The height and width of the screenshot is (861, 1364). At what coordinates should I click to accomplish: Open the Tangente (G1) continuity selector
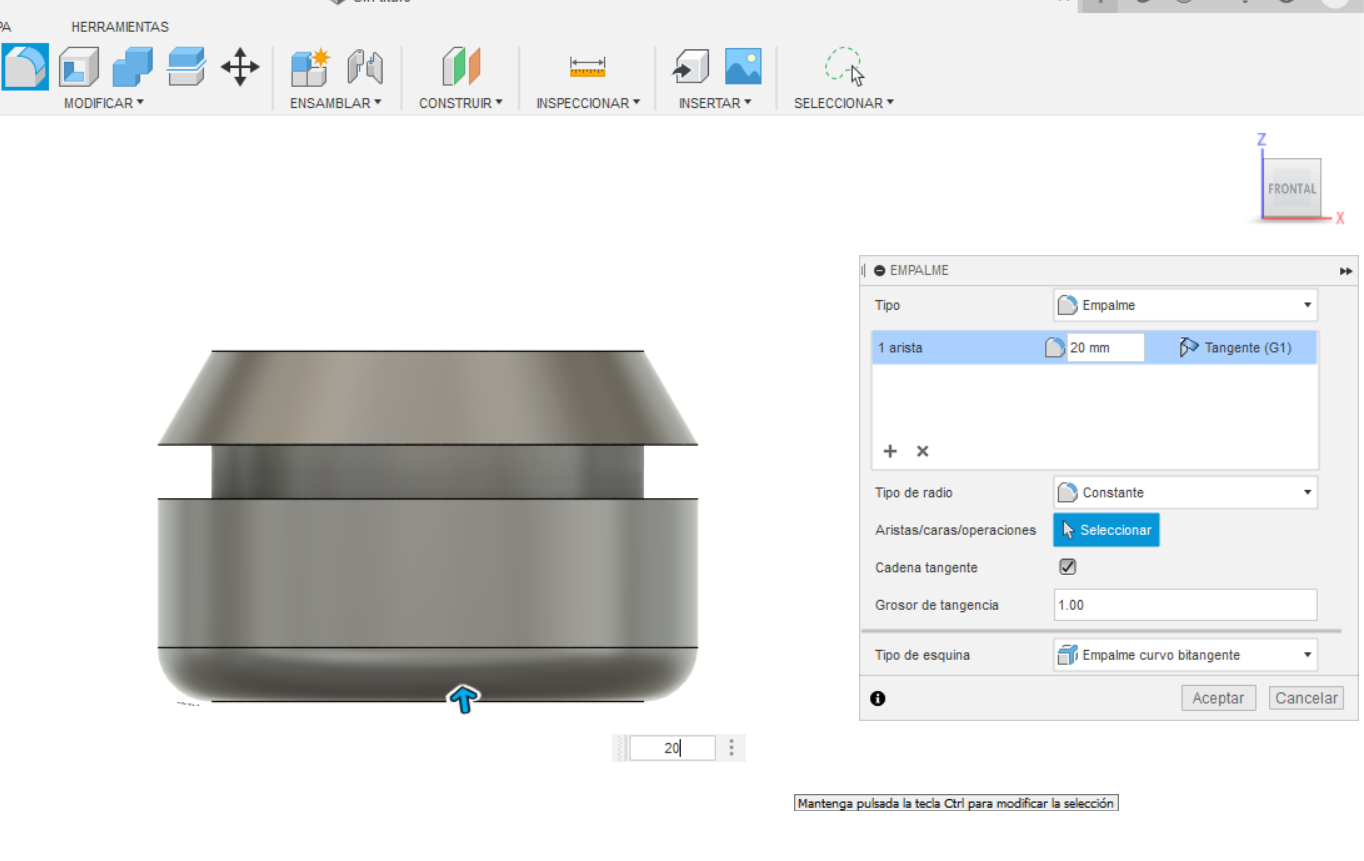(x=1235, y=348)
